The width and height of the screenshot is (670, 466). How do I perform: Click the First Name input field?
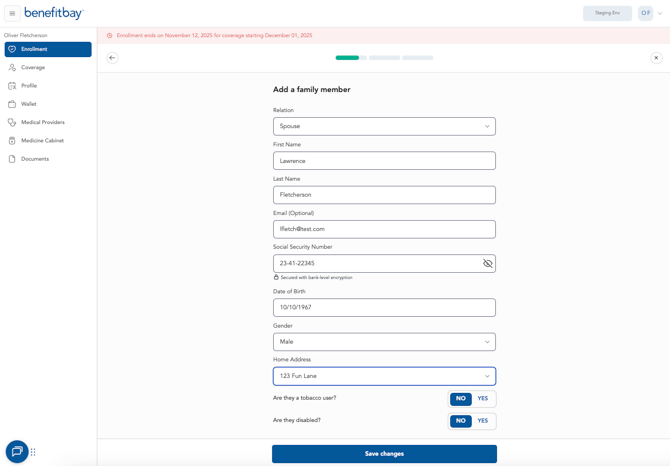point(384,161)
